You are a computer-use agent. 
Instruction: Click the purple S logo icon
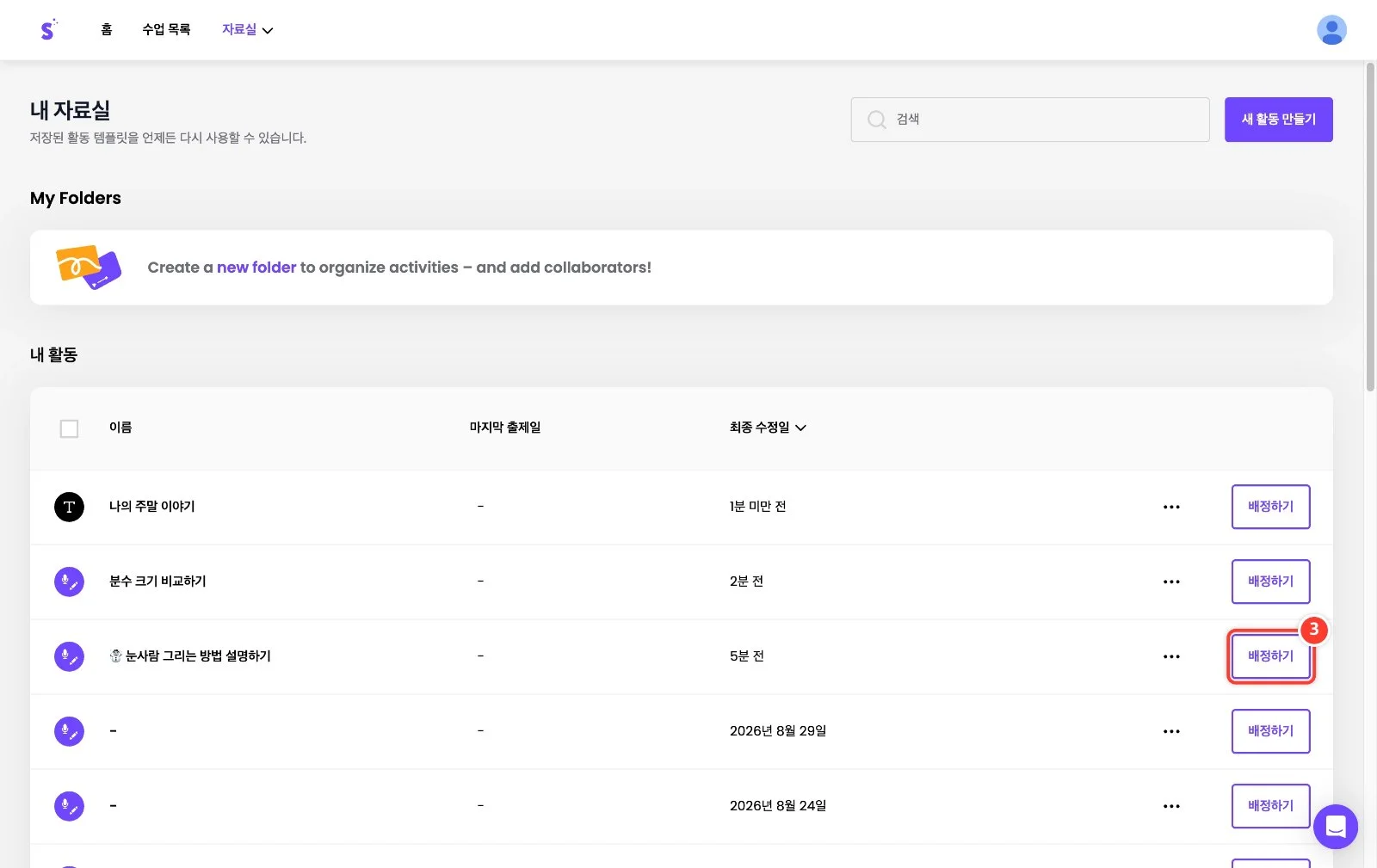(x=48, y=30)
